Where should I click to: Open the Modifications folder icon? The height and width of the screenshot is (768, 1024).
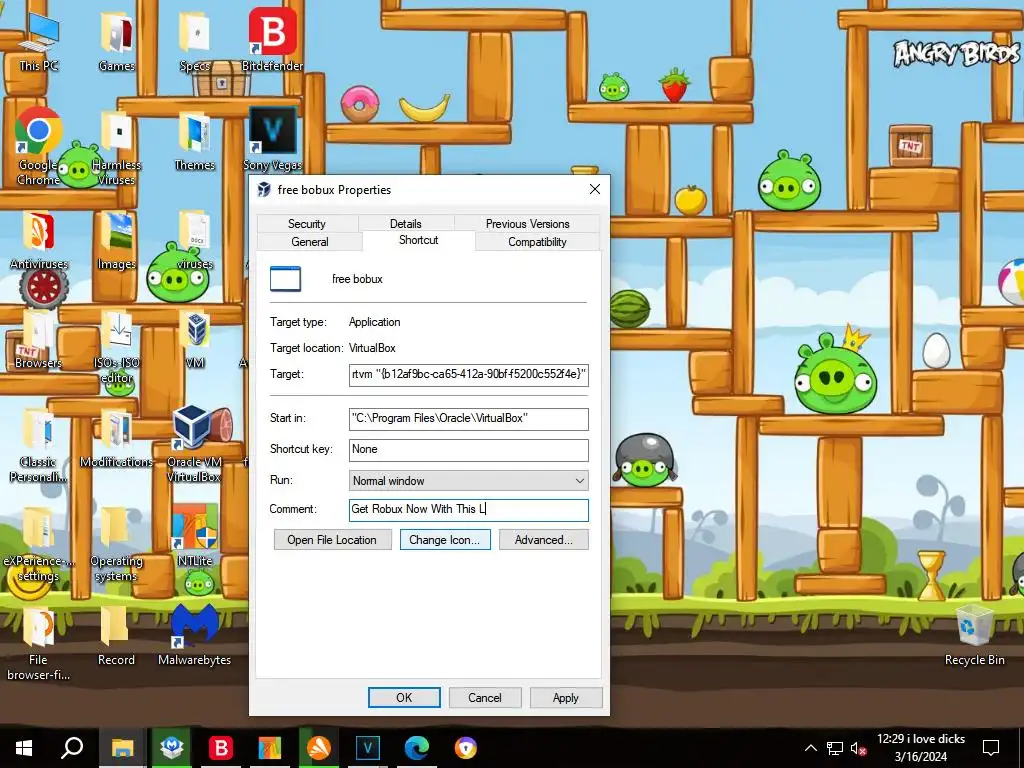116,438
